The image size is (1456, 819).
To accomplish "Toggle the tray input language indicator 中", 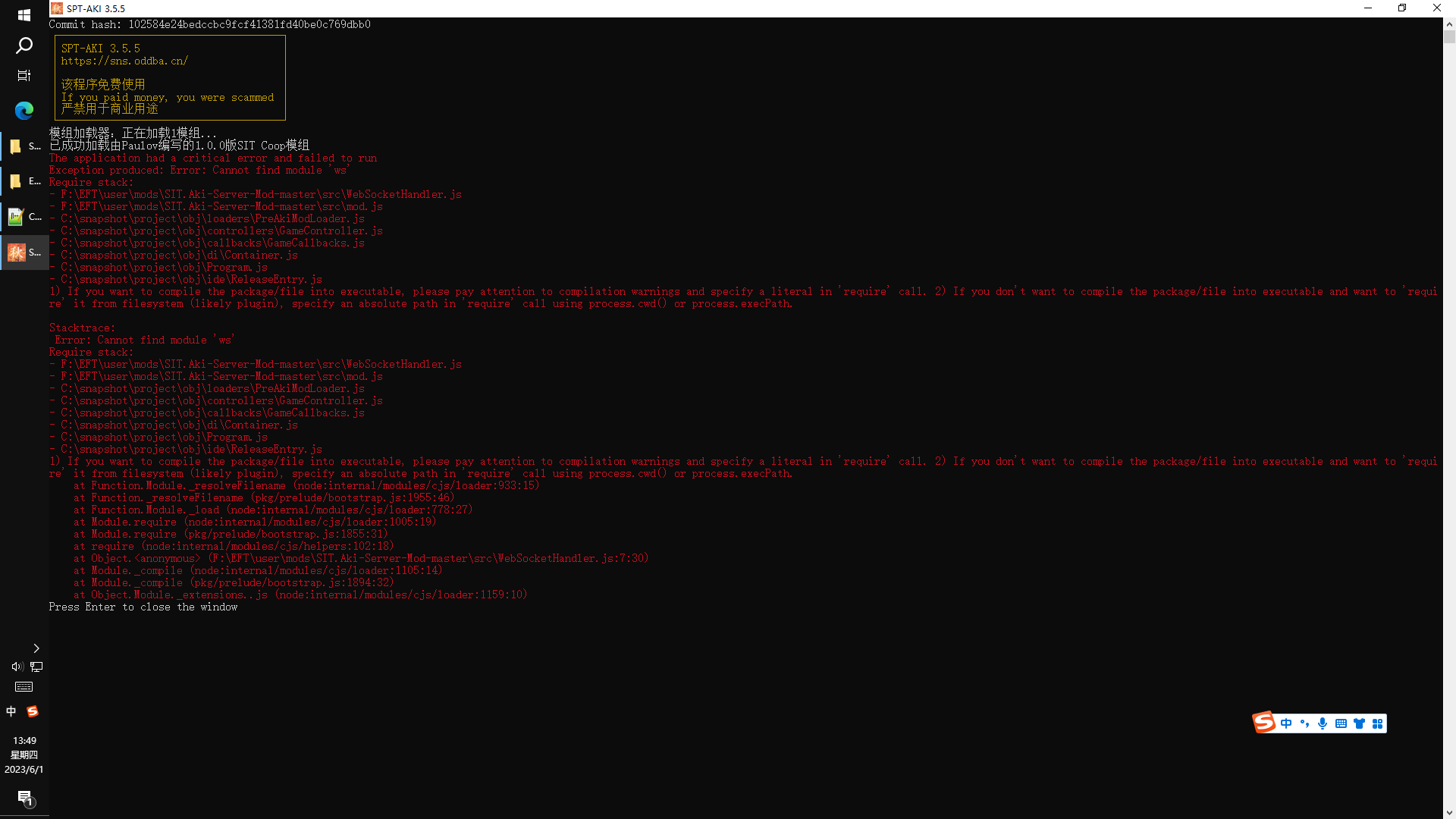I will [x=11, y=711].
